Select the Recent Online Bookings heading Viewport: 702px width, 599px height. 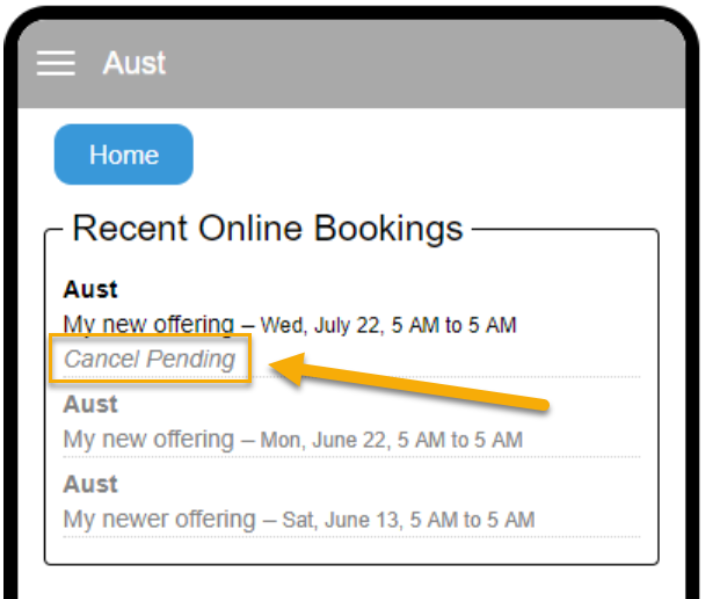(267, 229)
